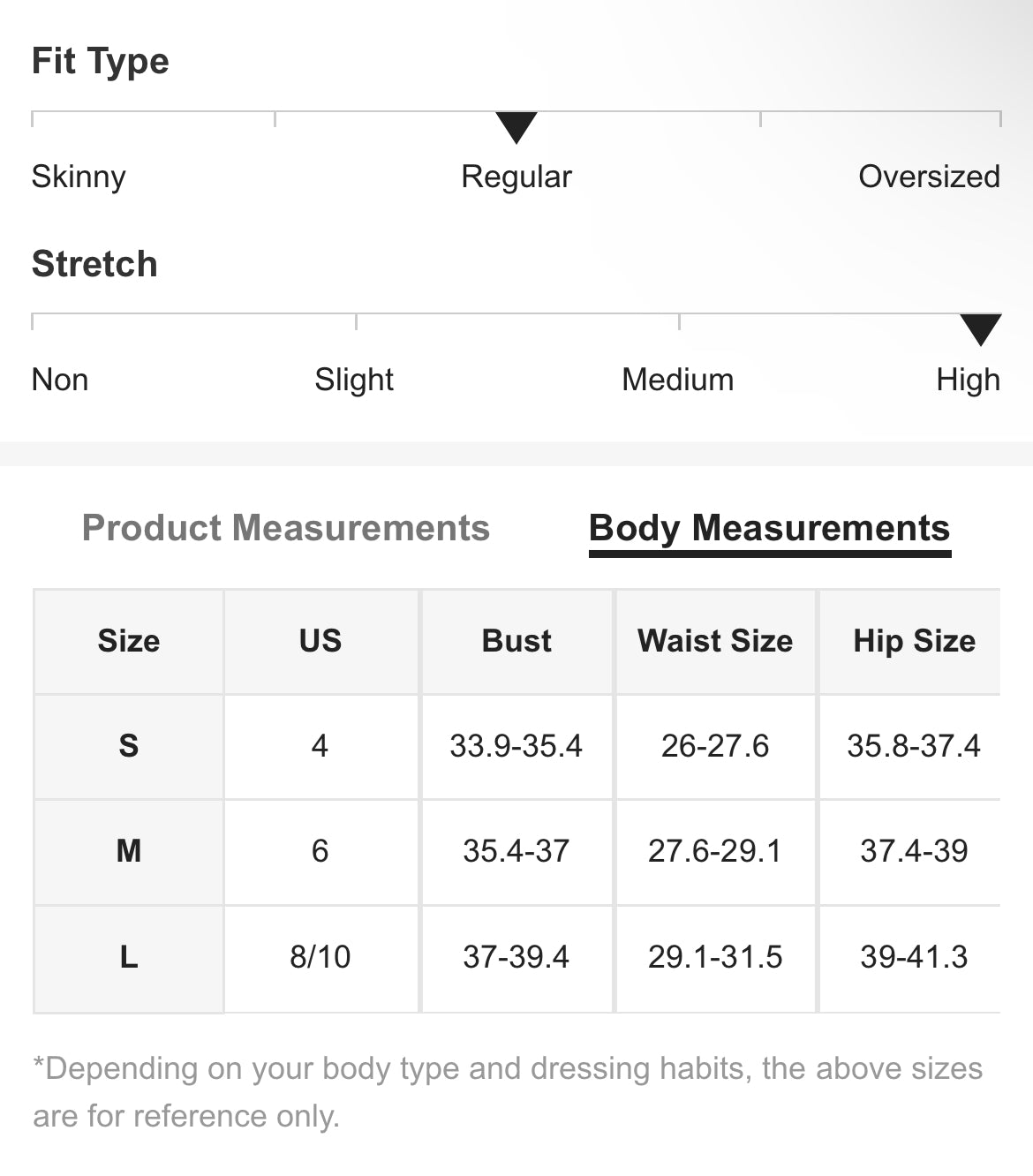Click the Stretch High marker triangle

pyautogui.click(x=980, y=328)
